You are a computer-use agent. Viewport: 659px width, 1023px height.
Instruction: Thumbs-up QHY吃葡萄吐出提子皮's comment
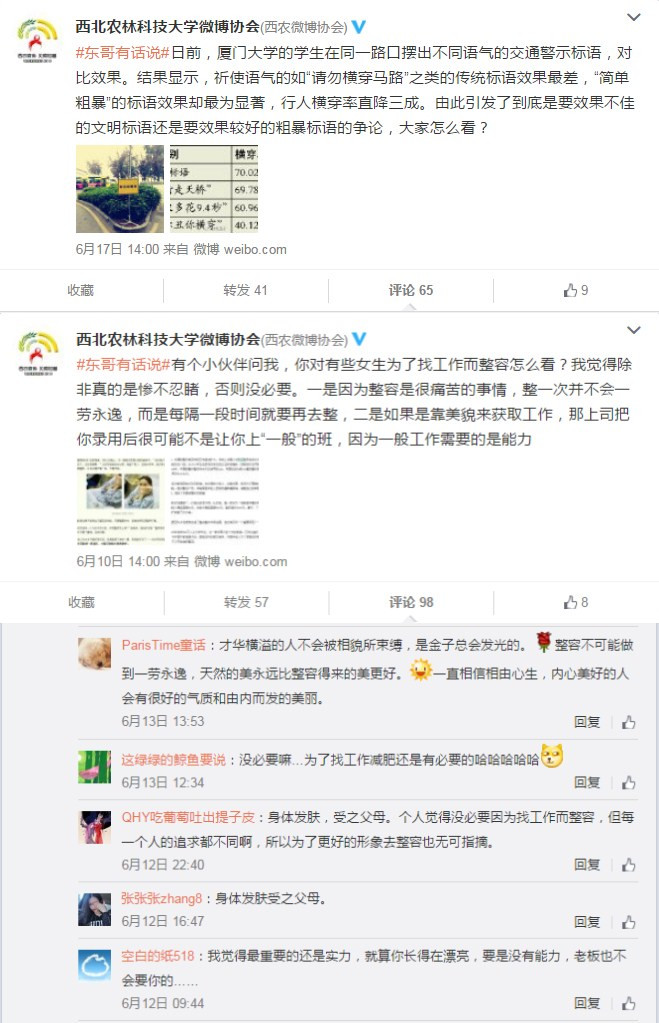[628, 865]
